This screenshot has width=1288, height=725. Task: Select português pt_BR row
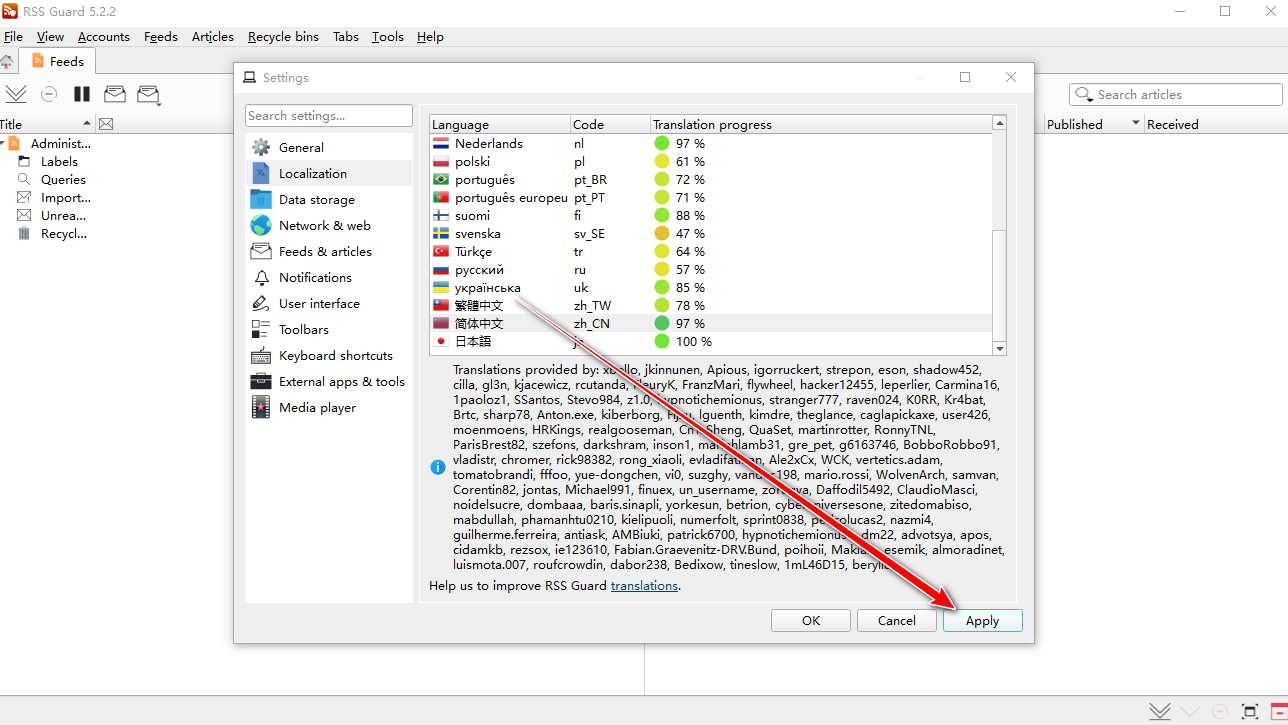coord(711,179)
